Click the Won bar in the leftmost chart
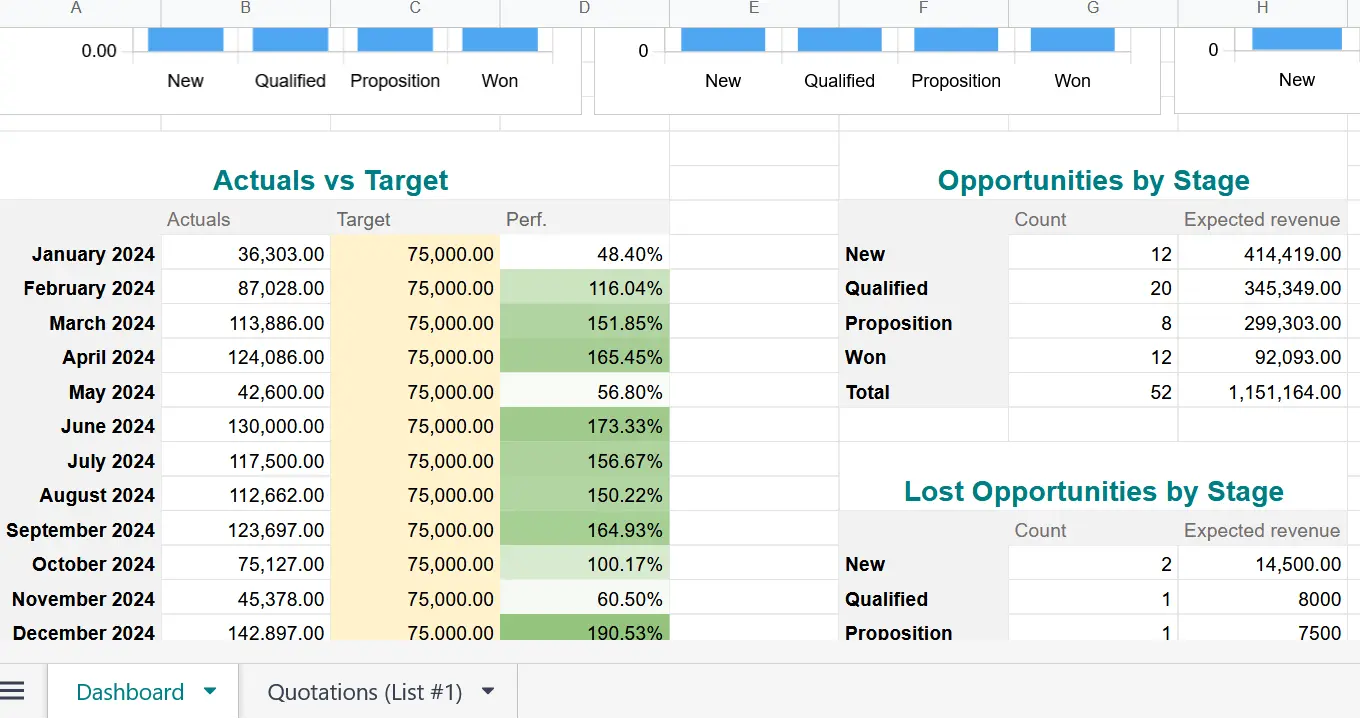This screenshot has height=719, width=1360. (x=500, y=40)
